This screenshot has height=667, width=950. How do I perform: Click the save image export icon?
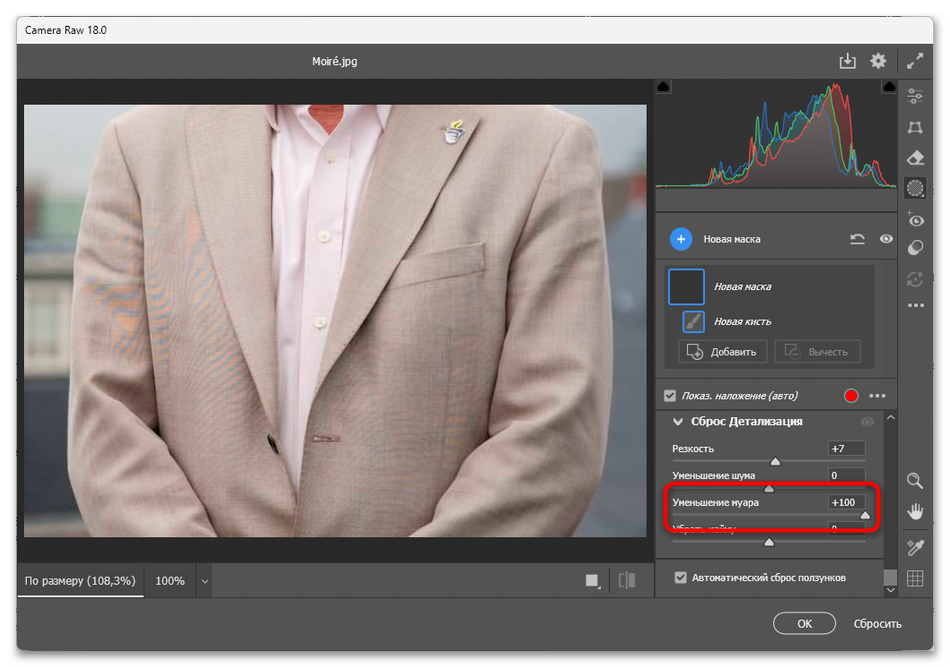pyautogui.click(x=847, y=61)
